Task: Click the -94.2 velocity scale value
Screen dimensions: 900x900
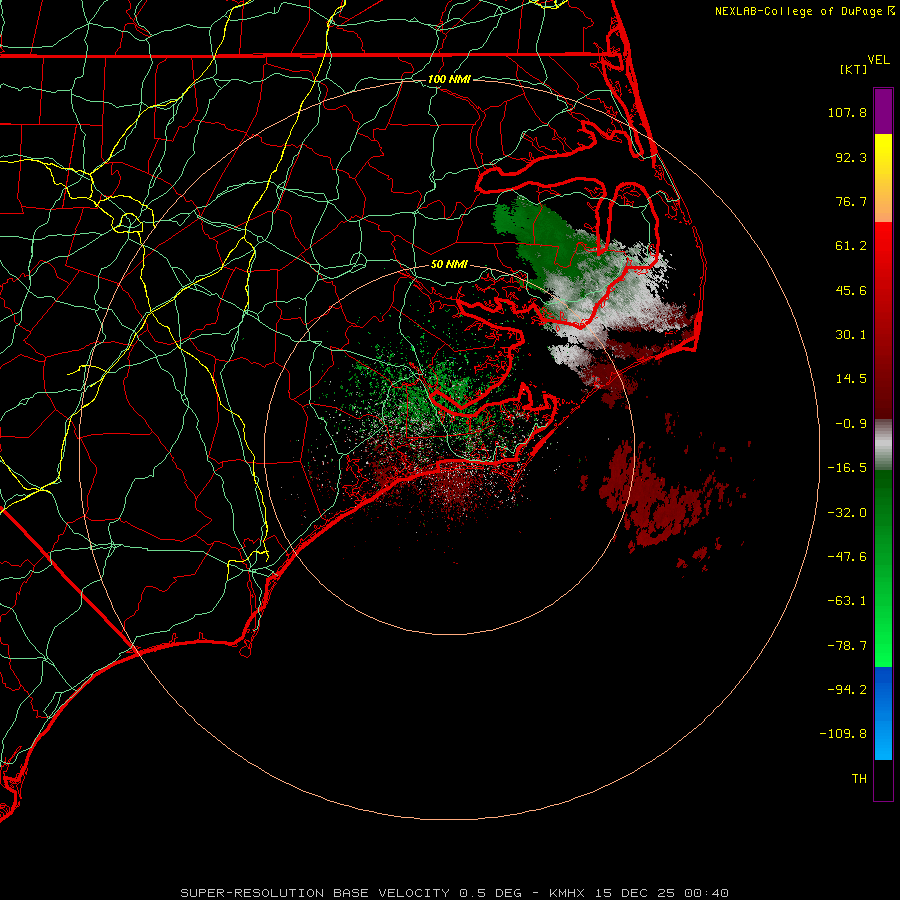Action: [847, 690]
